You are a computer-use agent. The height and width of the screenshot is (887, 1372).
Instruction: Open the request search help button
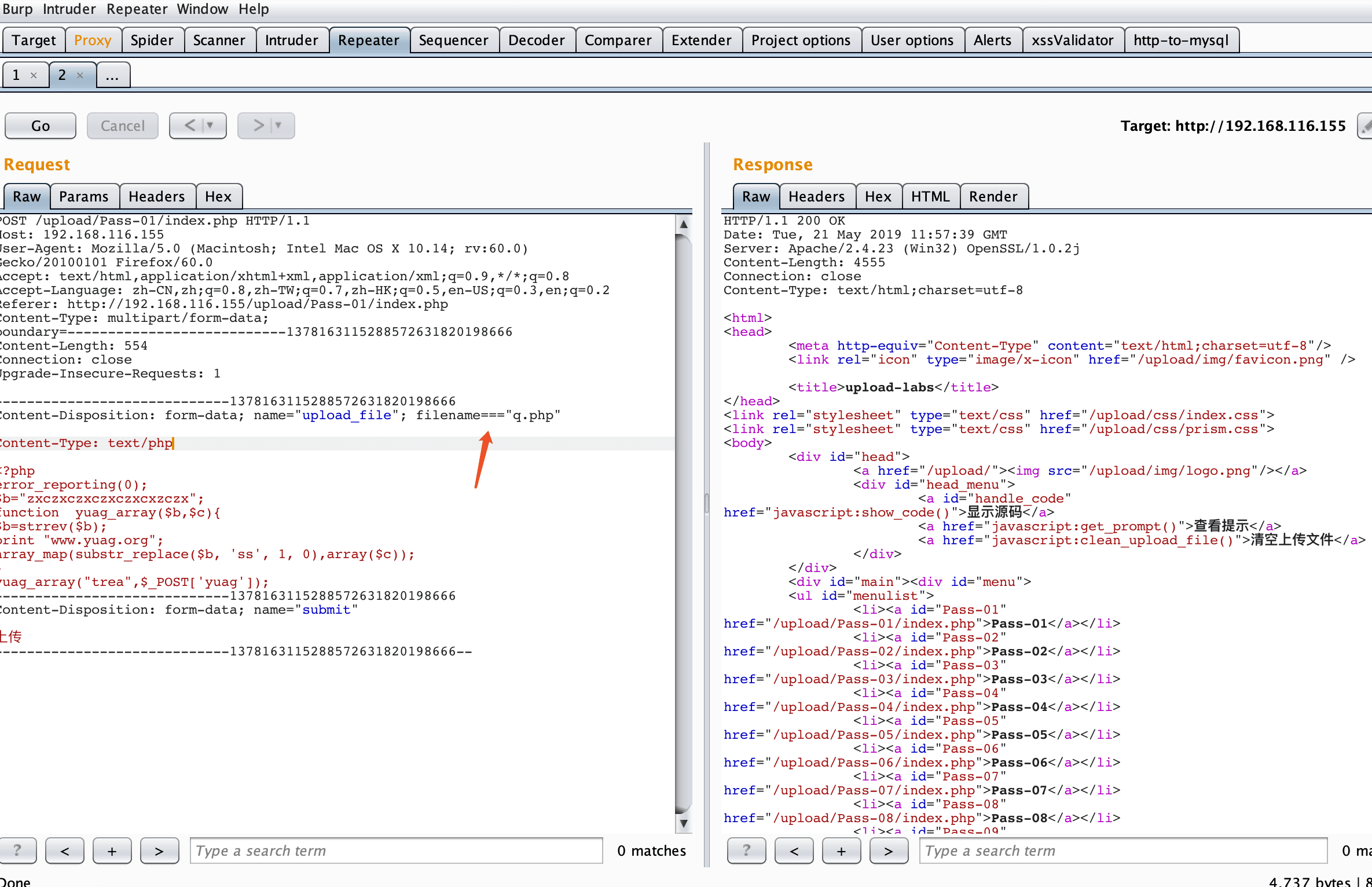point(17,851)
